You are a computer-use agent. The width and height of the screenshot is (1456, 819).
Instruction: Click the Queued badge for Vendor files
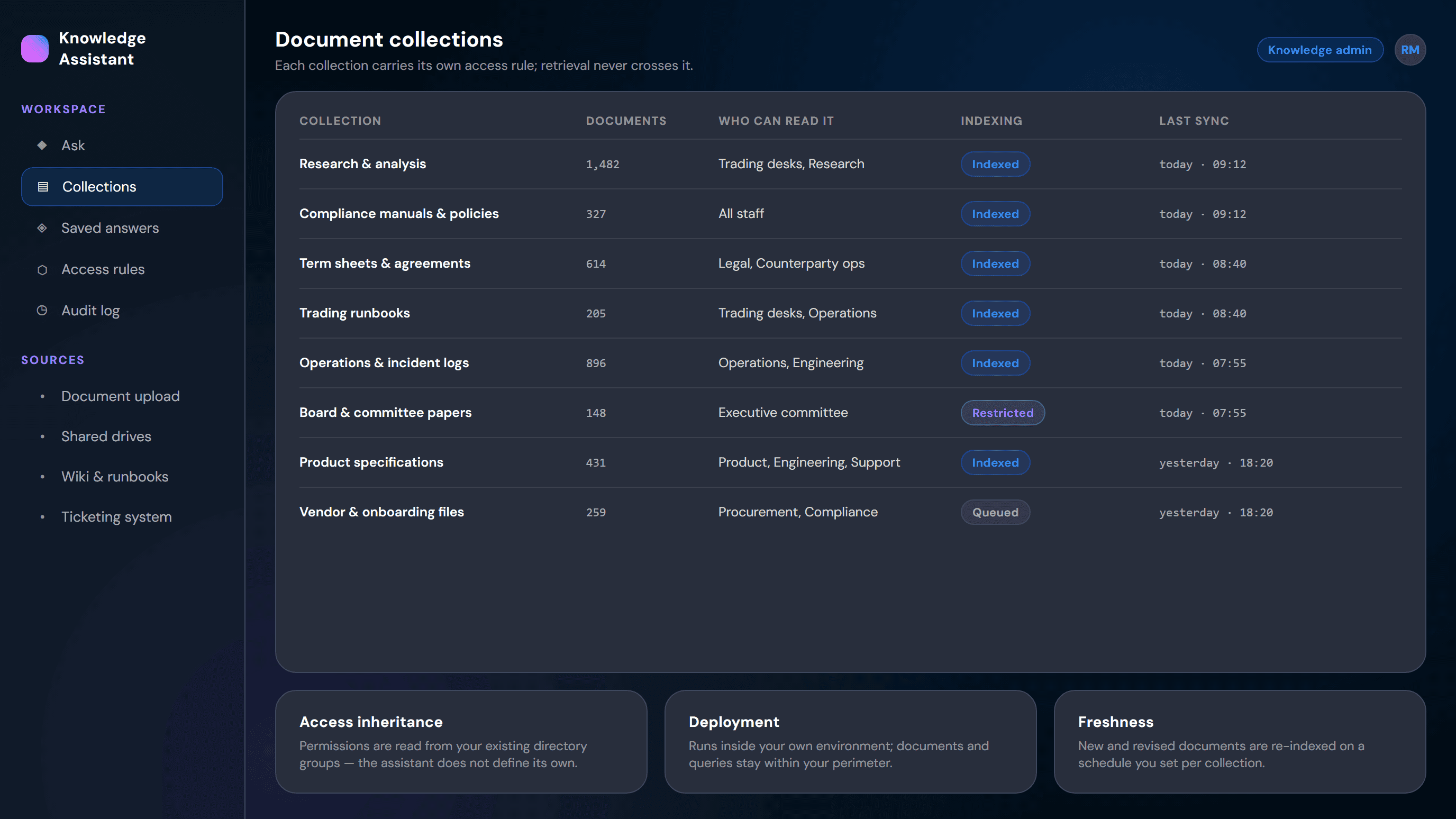[995, 512]
